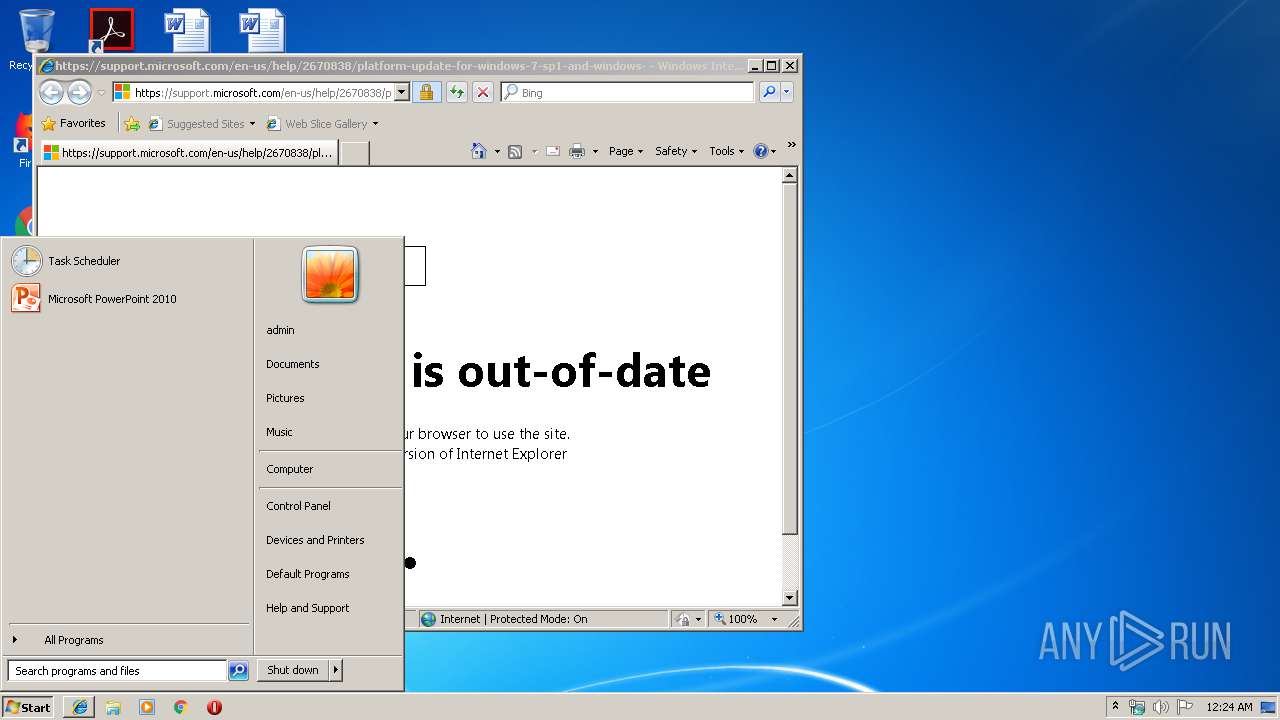This screenshot has width=1280, height=720.
Task: Open Windows Explorer from the taskbar
Action: tap(113, 707)
